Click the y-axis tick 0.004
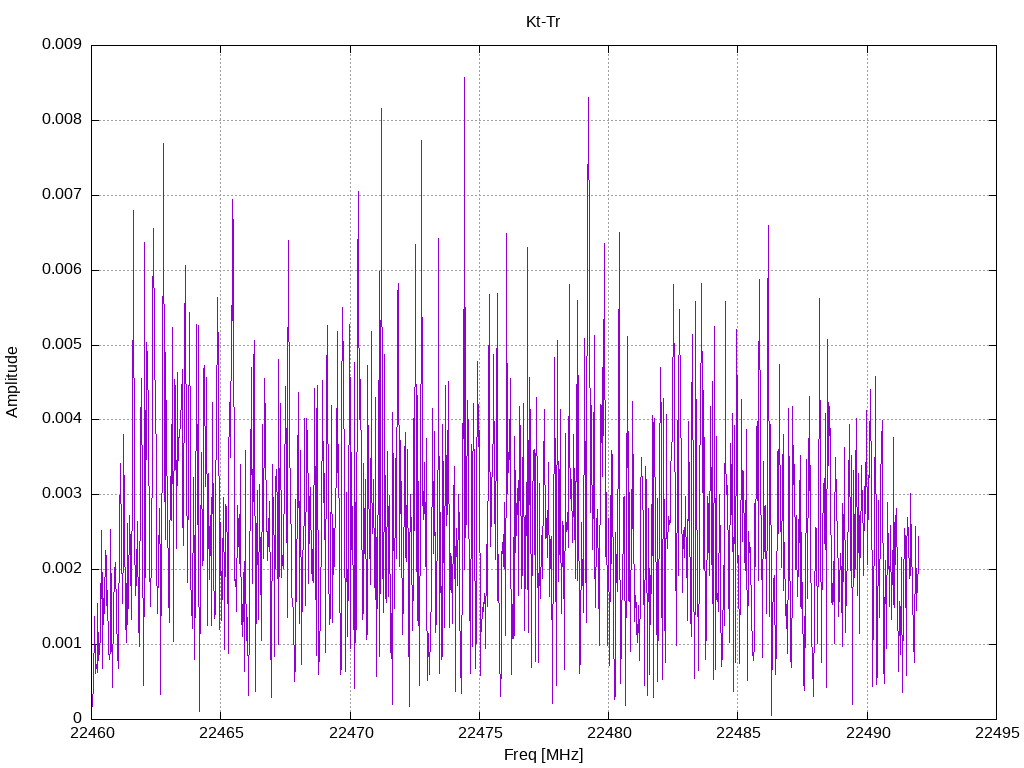Image resolution: width=1024 pixels, height=768 pixels. pyautogui.click(x=62, y=419)
